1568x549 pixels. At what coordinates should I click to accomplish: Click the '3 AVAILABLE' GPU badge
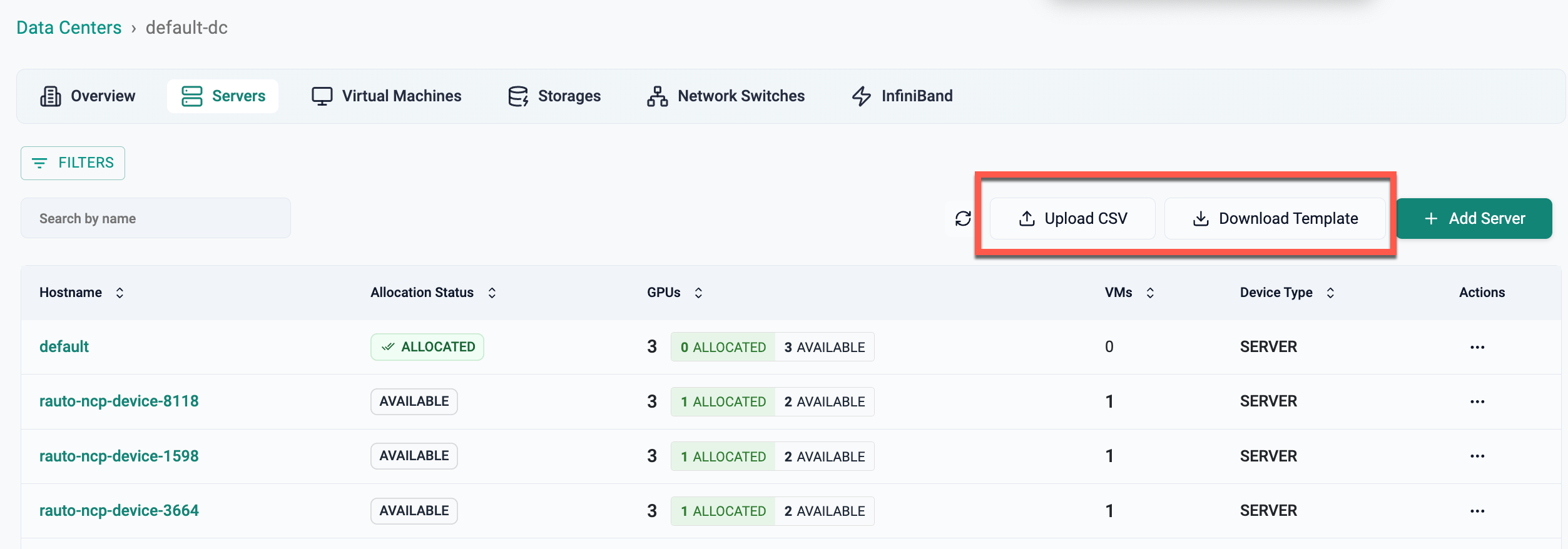pyautogui.click(x=825, y=347)
